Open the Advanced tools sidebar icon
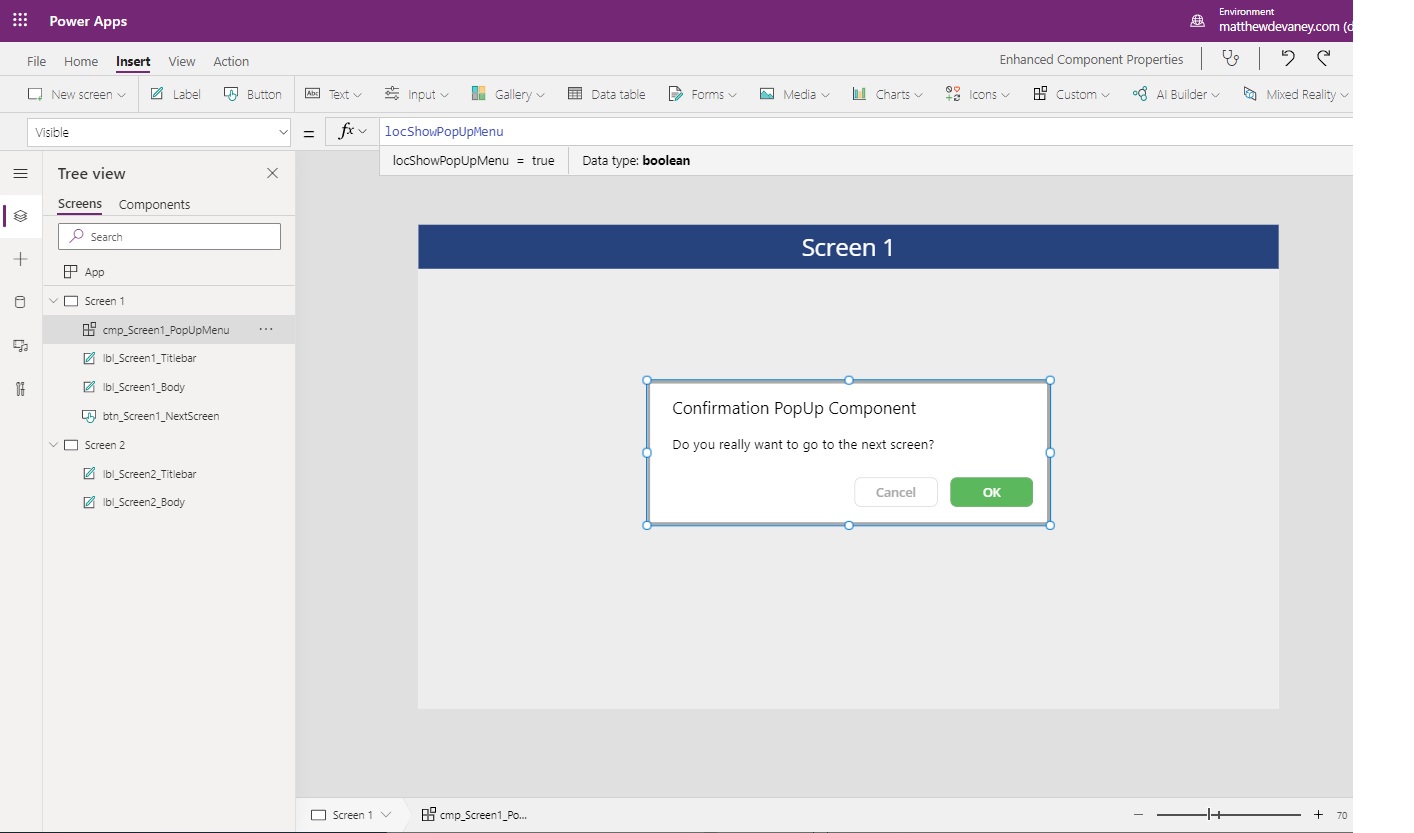Viewport: 1414px width, 833px height. (20, 389)
